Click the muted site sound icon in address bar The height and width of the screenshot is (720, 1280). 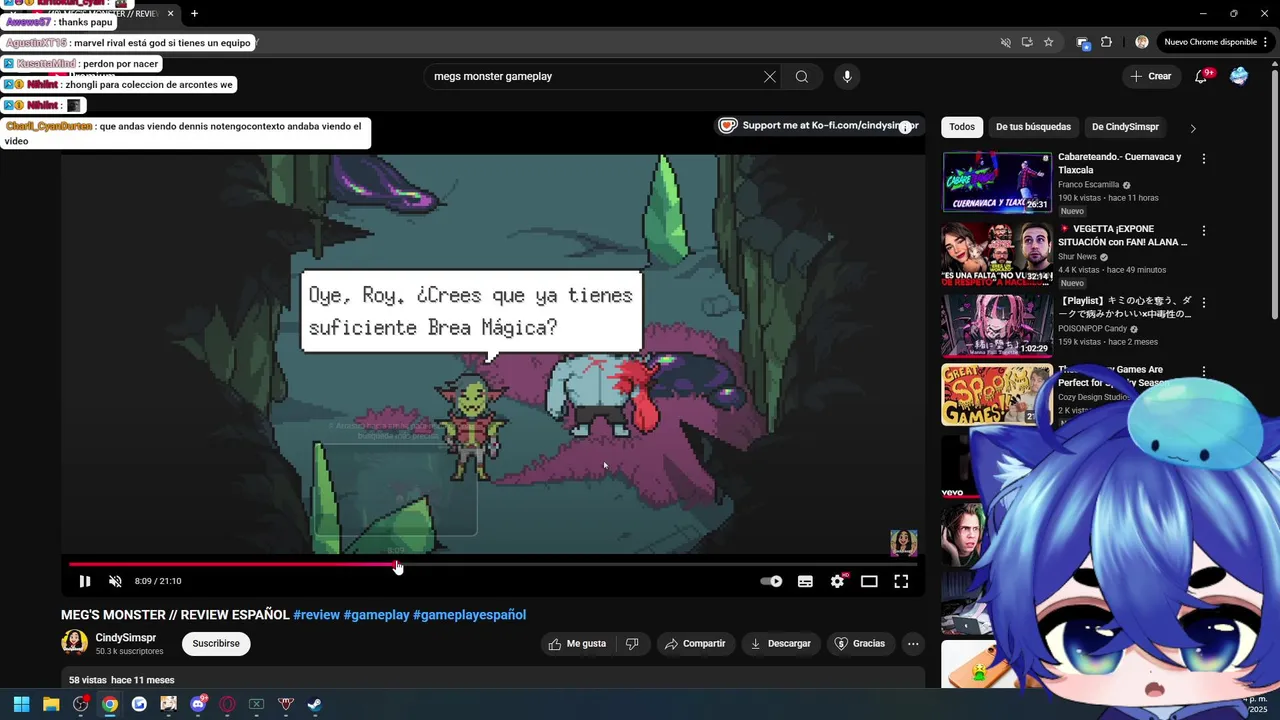1006,42
